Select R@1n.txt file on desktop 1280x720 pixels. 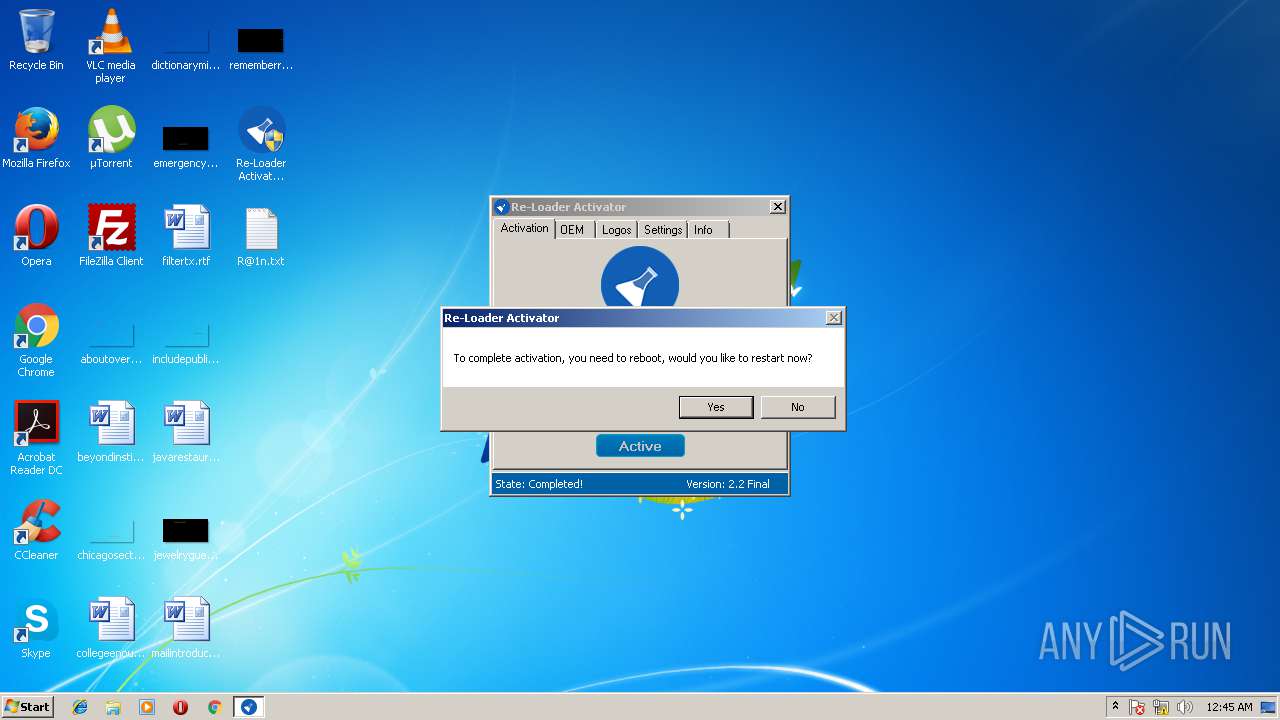261,236
